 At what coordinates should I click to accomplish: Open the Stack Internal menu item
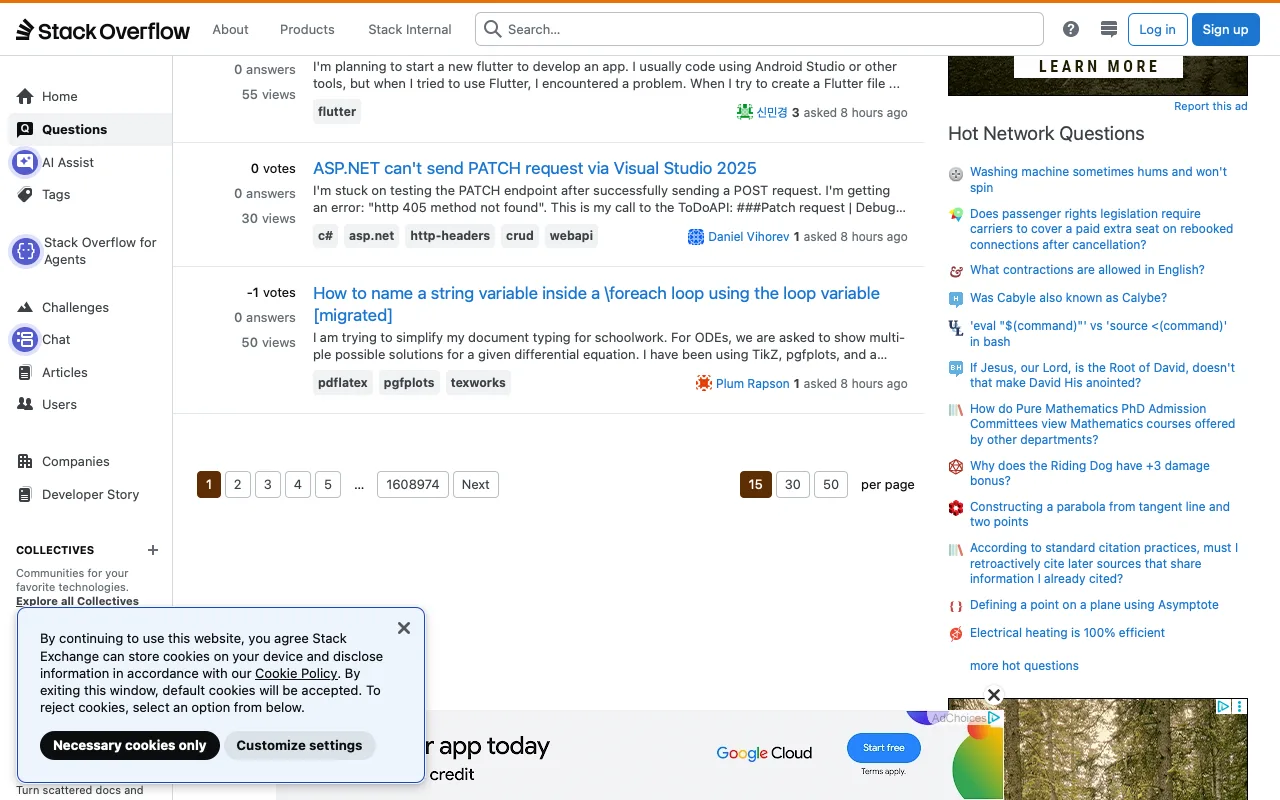tap(410, 29)
